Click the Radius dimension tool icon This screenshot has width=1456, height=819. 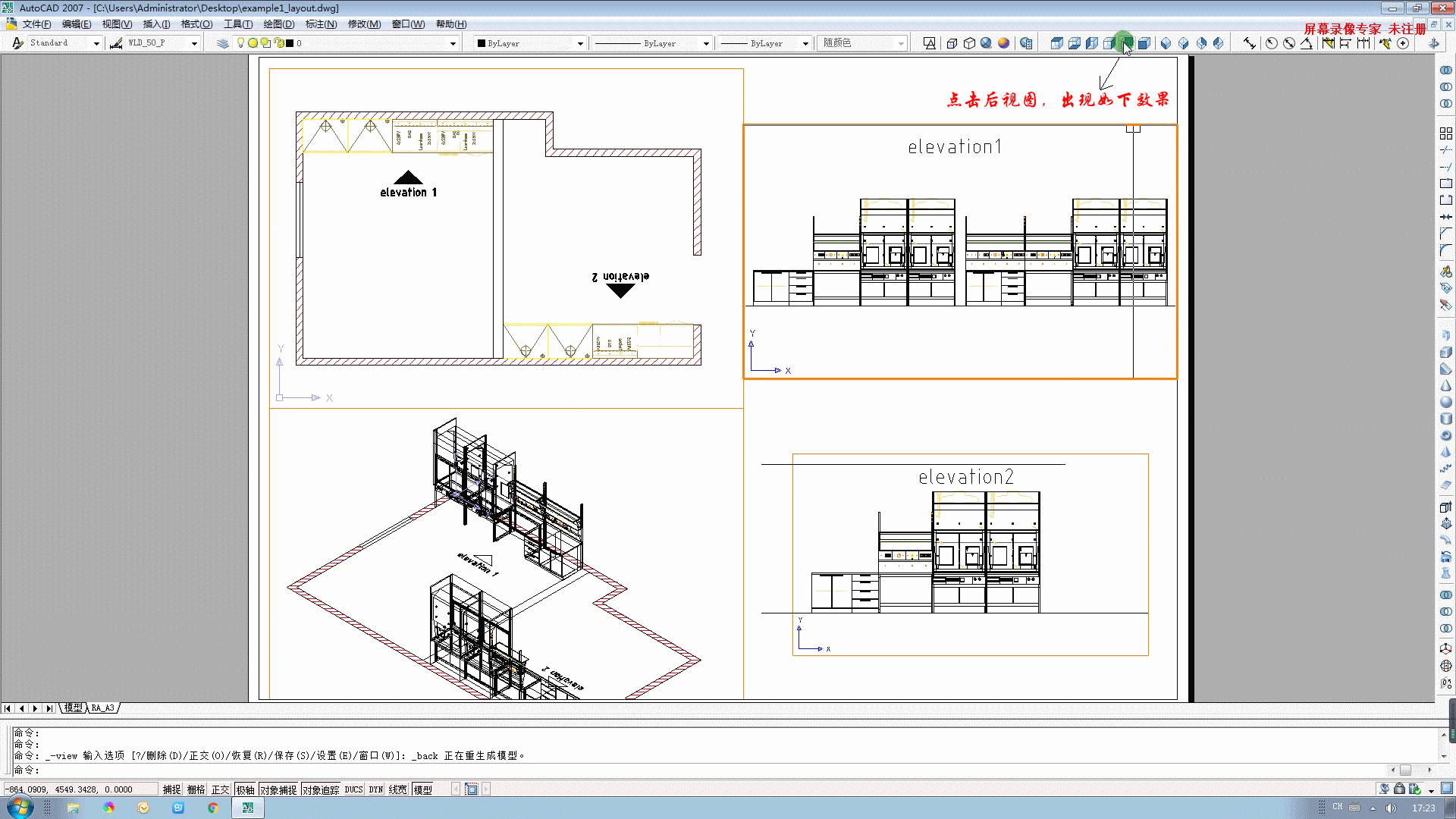click(x=1272, y=43)
